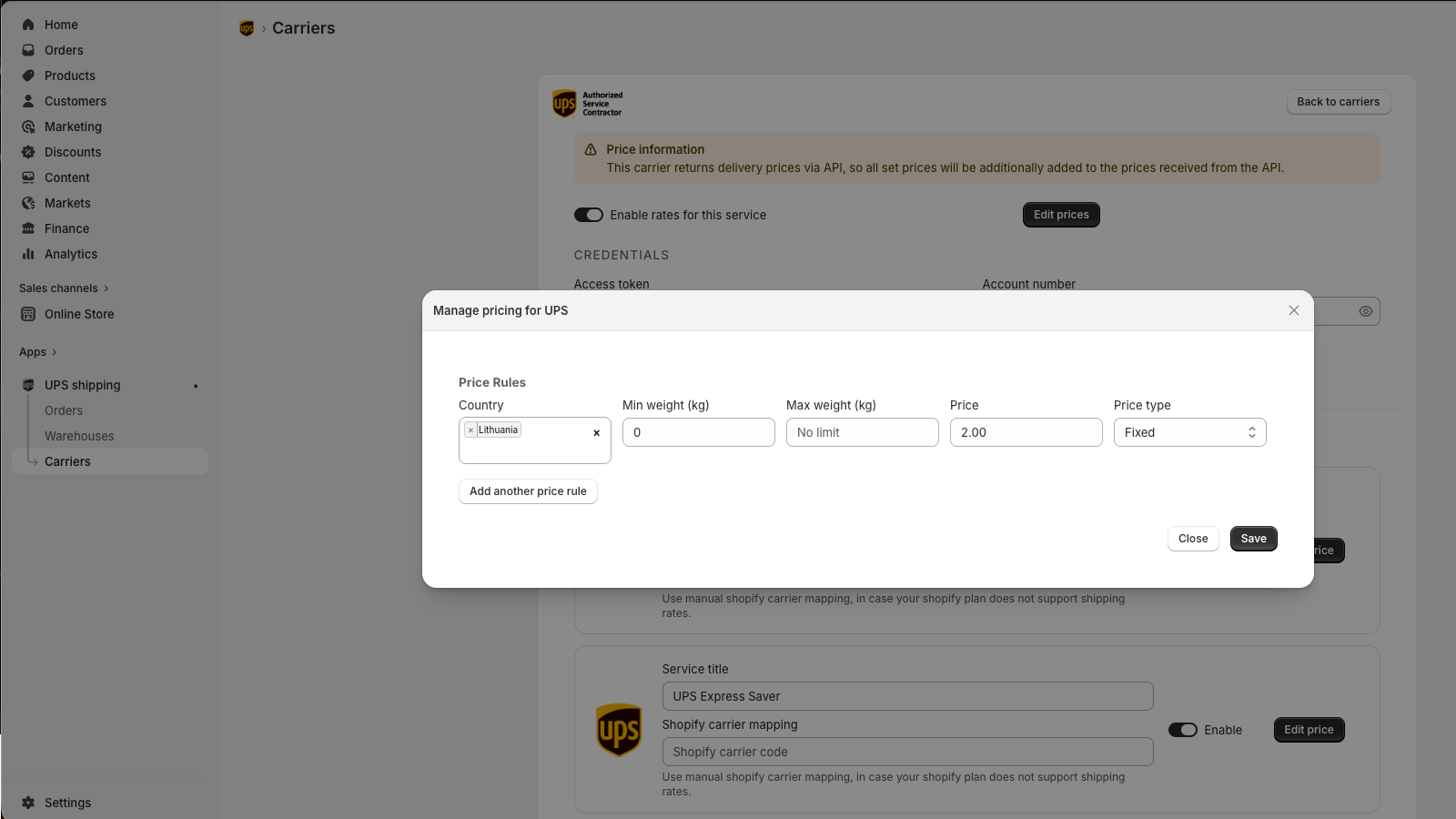Click the Price information warning icon
Viewport: 1456px width, 819px height.
[x=591, y=149]
